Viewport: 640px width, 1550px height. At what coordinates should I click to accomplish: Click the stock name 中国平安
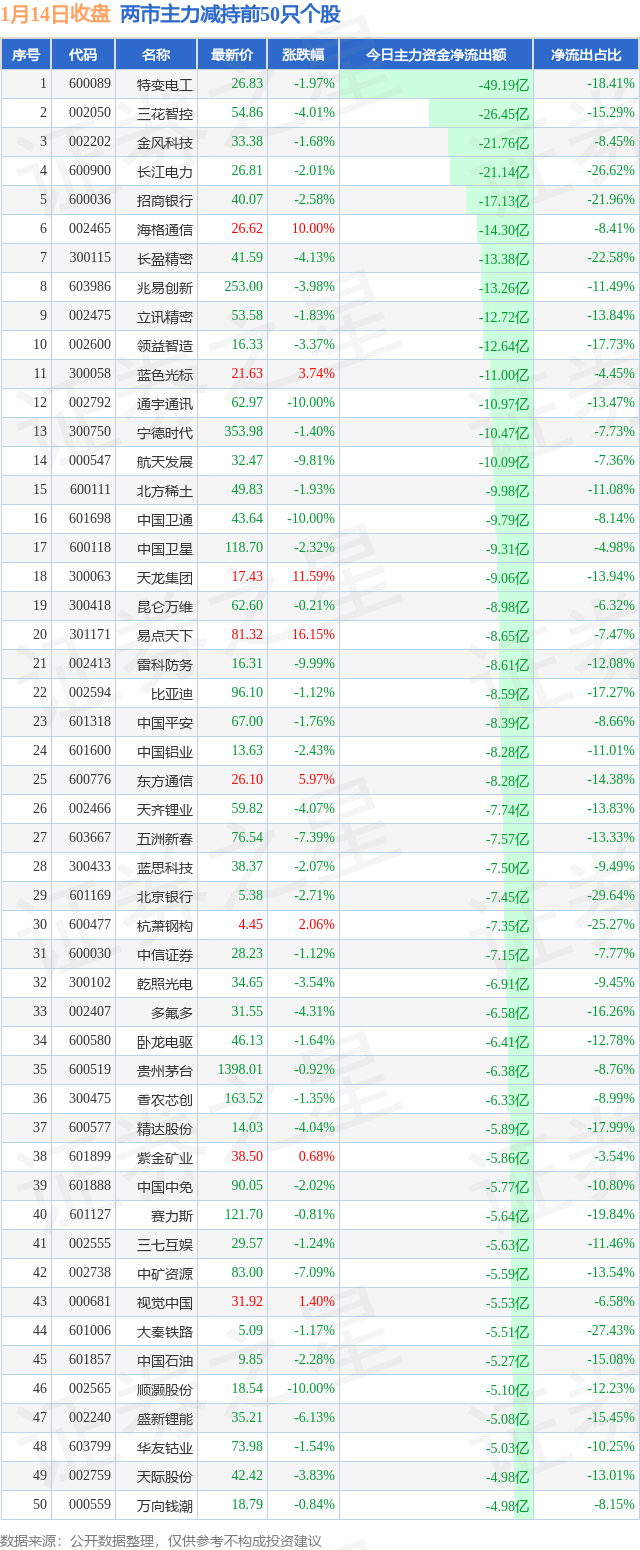tap(165, 723)
